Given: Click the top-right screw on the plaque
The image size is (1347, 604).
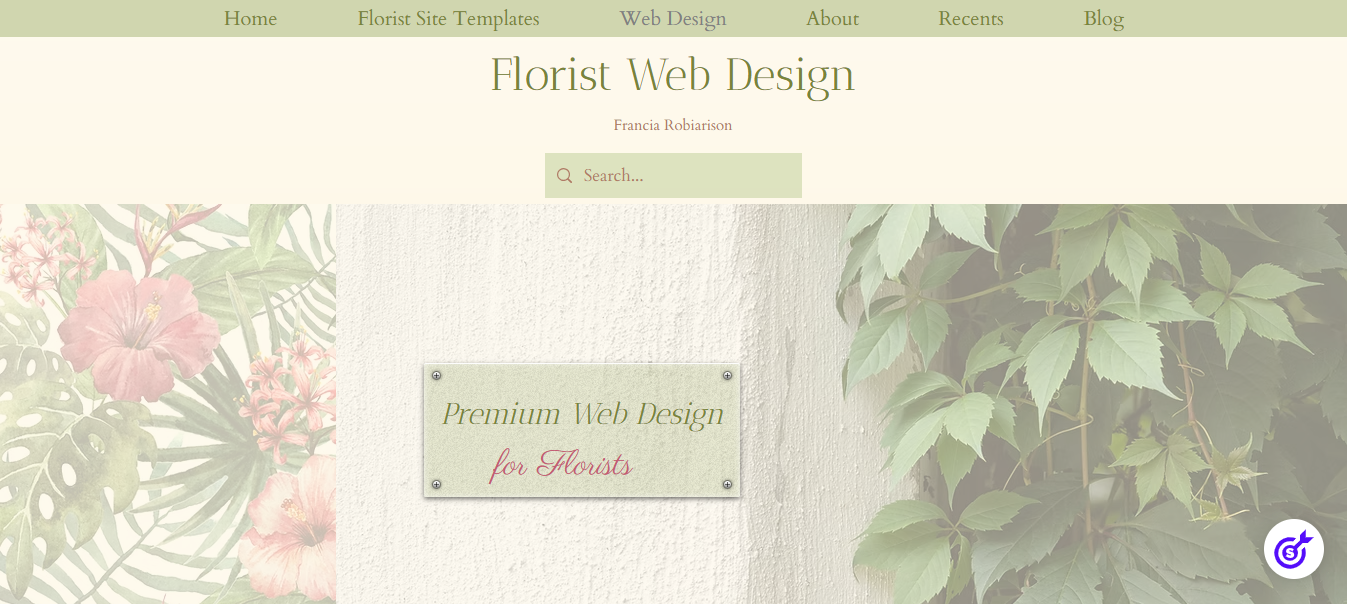Looking at the screenshot, I should (x=727, y=375).
